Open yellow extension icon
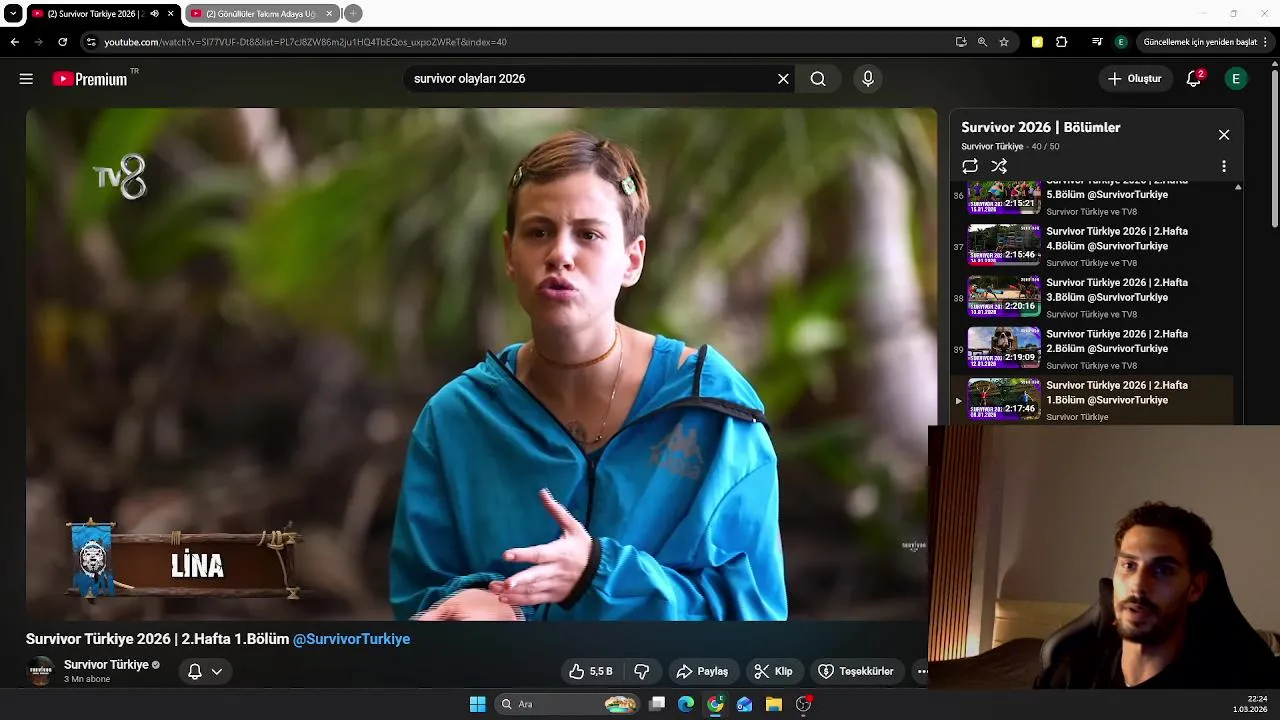This screenshot has height=720, width=1280. (1037, 42)
